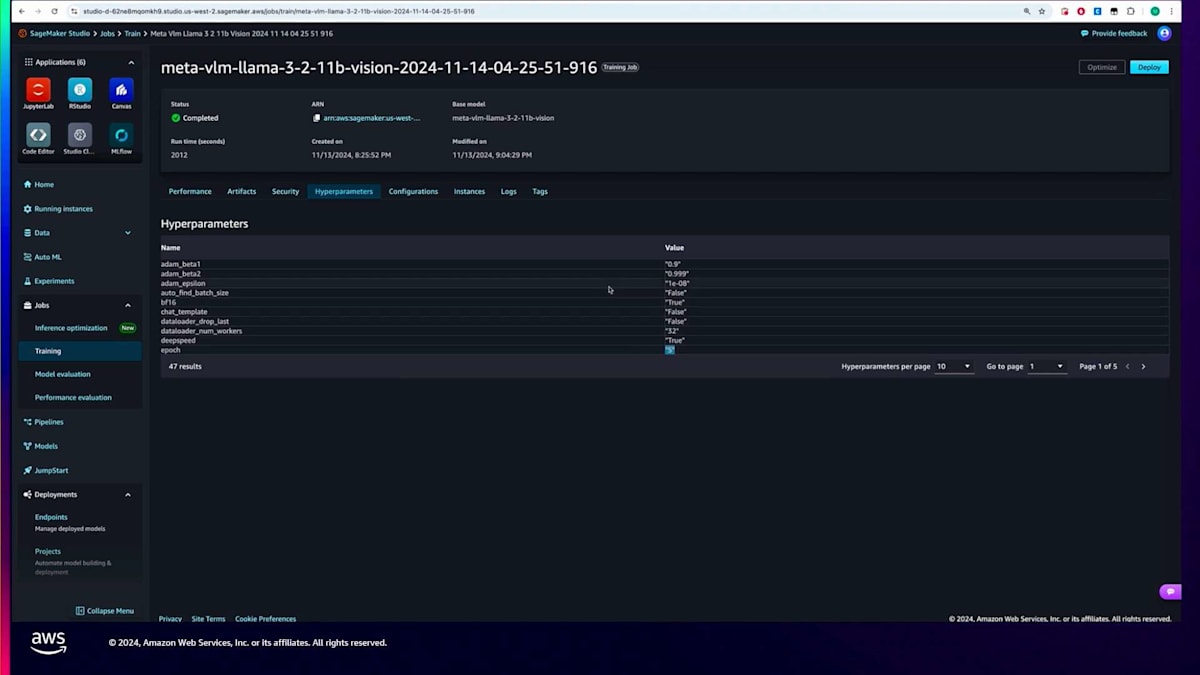Click the browser zoom magnifier icon

[x=1027, y=11]
